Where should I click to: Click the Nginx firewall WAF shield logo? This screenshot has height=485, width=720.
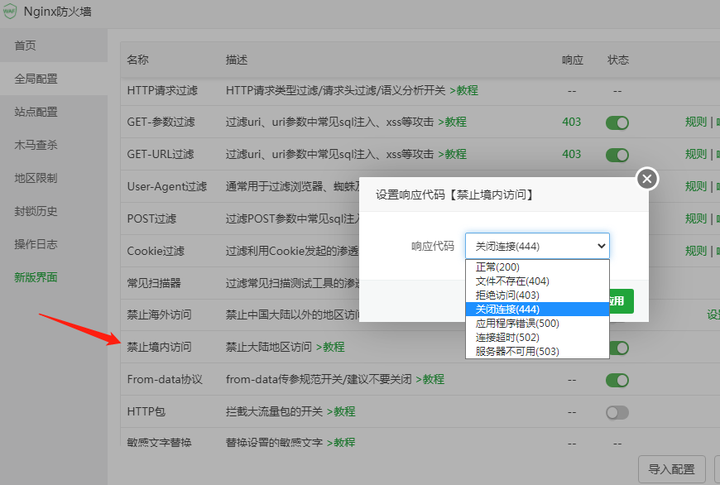(10, 11)
